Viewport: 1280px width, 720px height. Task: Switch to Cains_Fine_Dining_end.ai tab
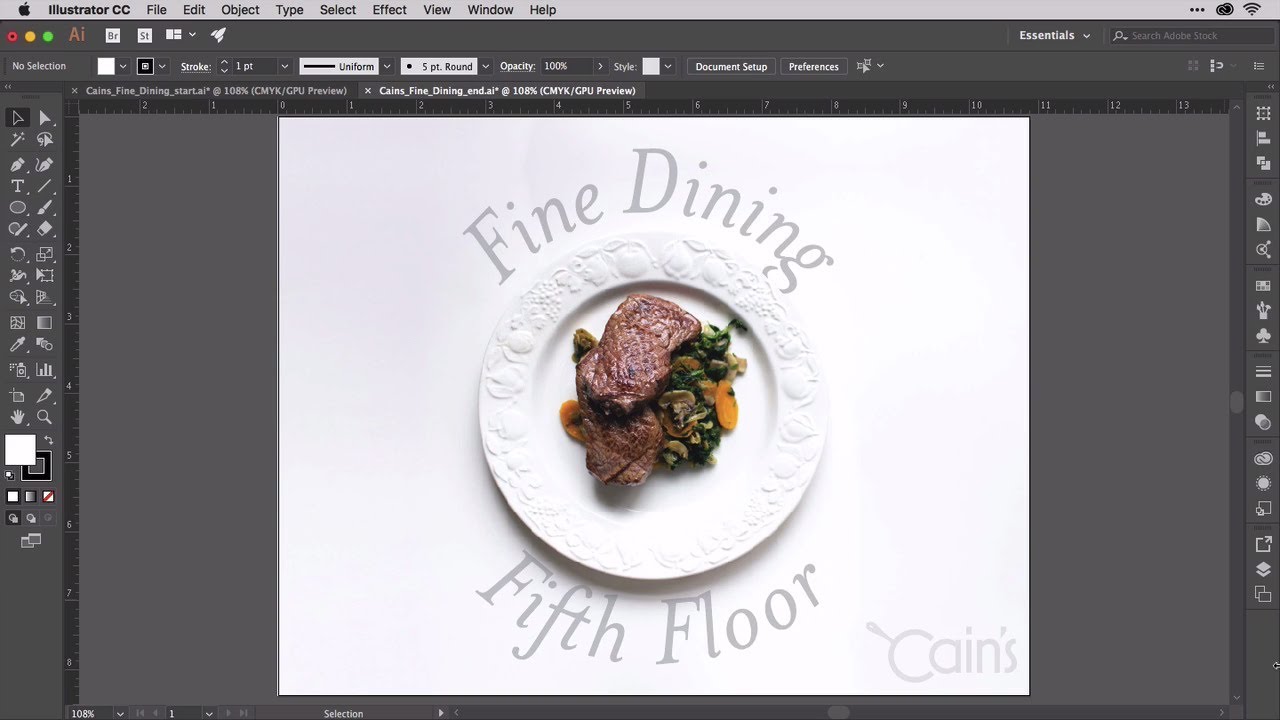click(507, 90)
